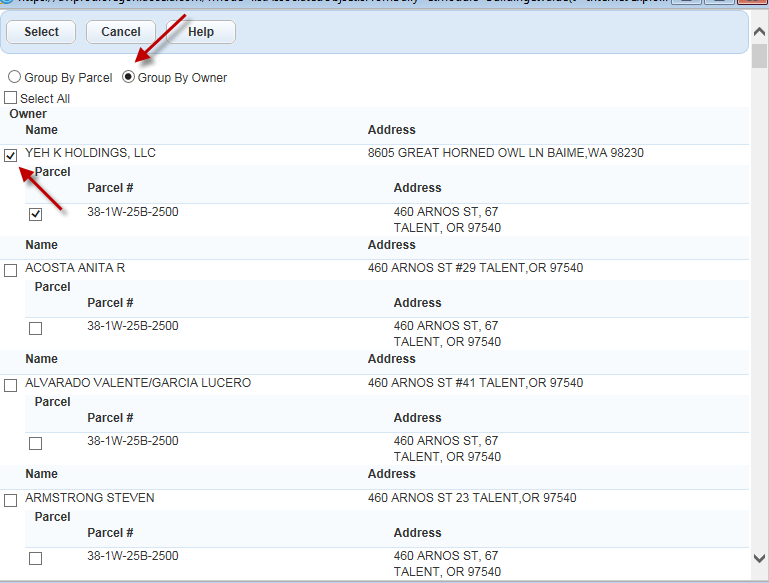The image size is (769, 583).
Task: Click the scrollbar down arrow
Action: [x=759, y=557]
